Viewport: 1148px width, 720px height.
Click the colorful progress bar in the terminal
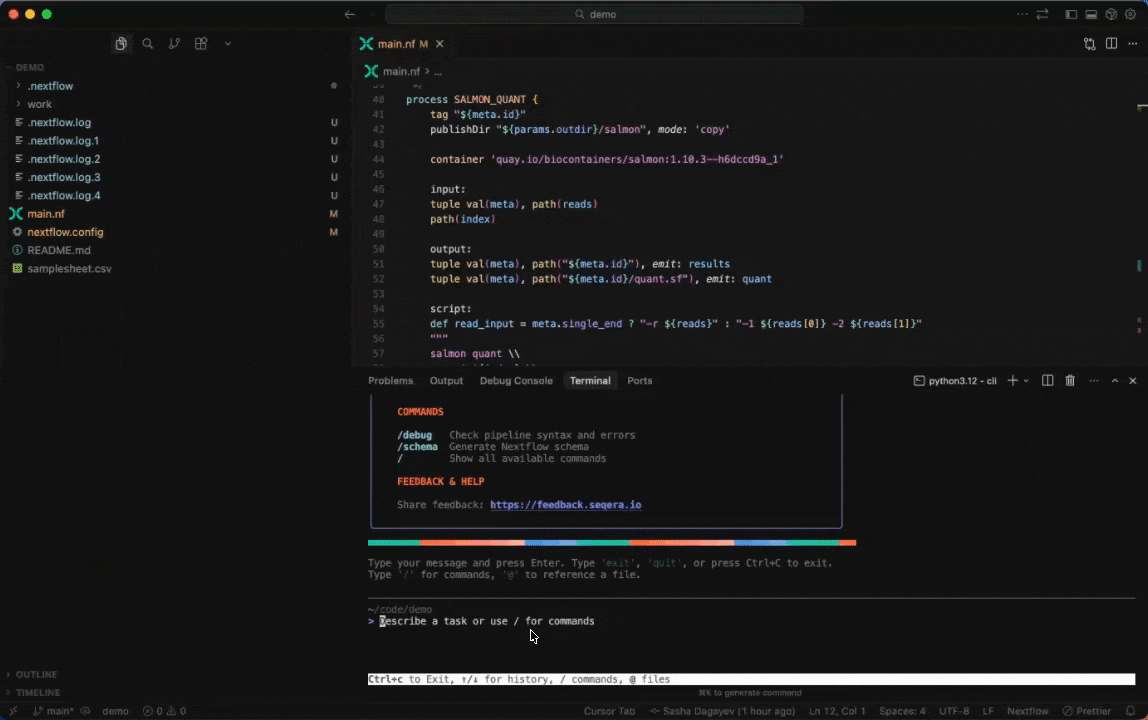click(x=610, y=542)
